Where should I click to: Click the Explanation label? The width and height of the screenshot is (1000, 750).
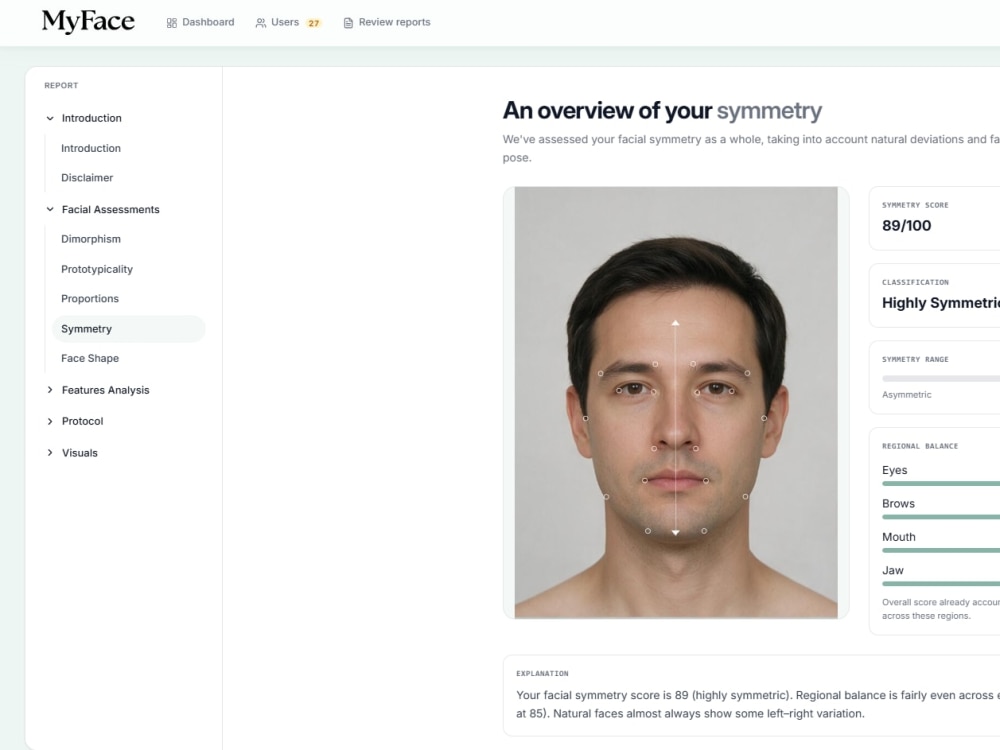pos(542,673)
